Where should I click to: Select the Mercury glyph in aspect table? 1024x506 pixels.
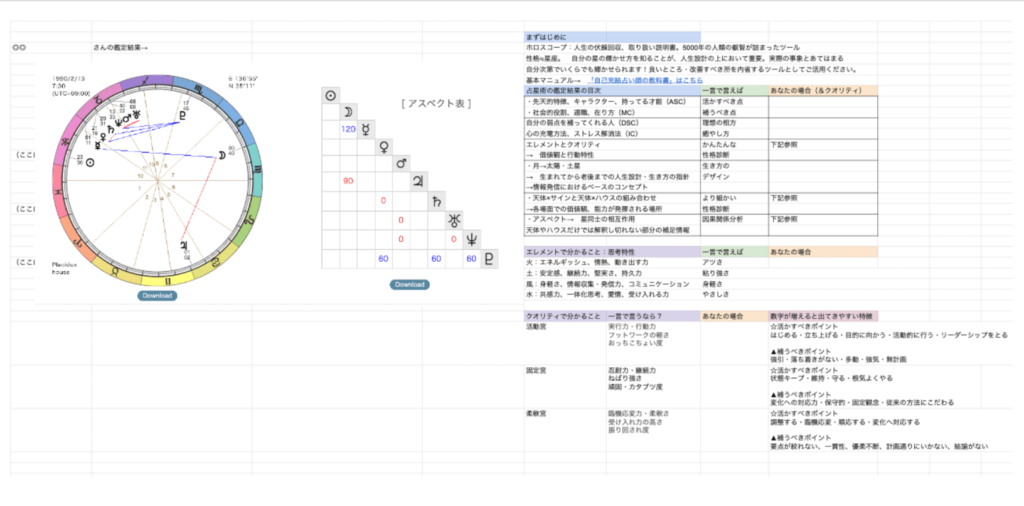[367, 129]
